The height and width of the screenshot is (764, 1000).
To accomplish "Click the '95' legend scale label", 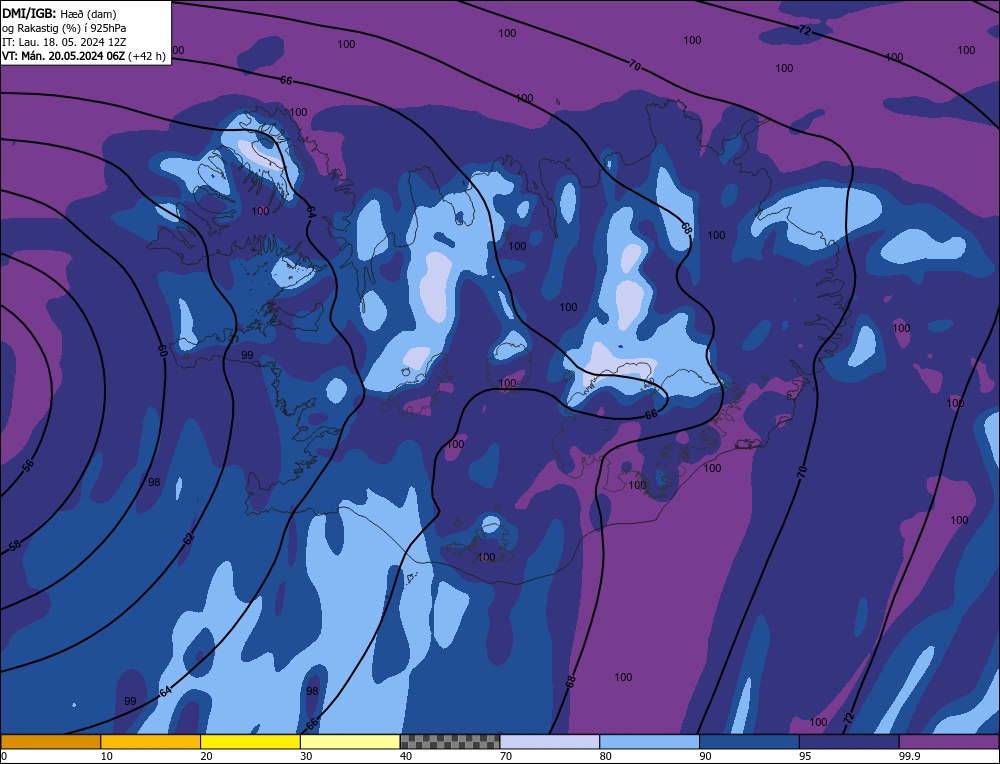I will pyautogui.click(x=805, y=756).
